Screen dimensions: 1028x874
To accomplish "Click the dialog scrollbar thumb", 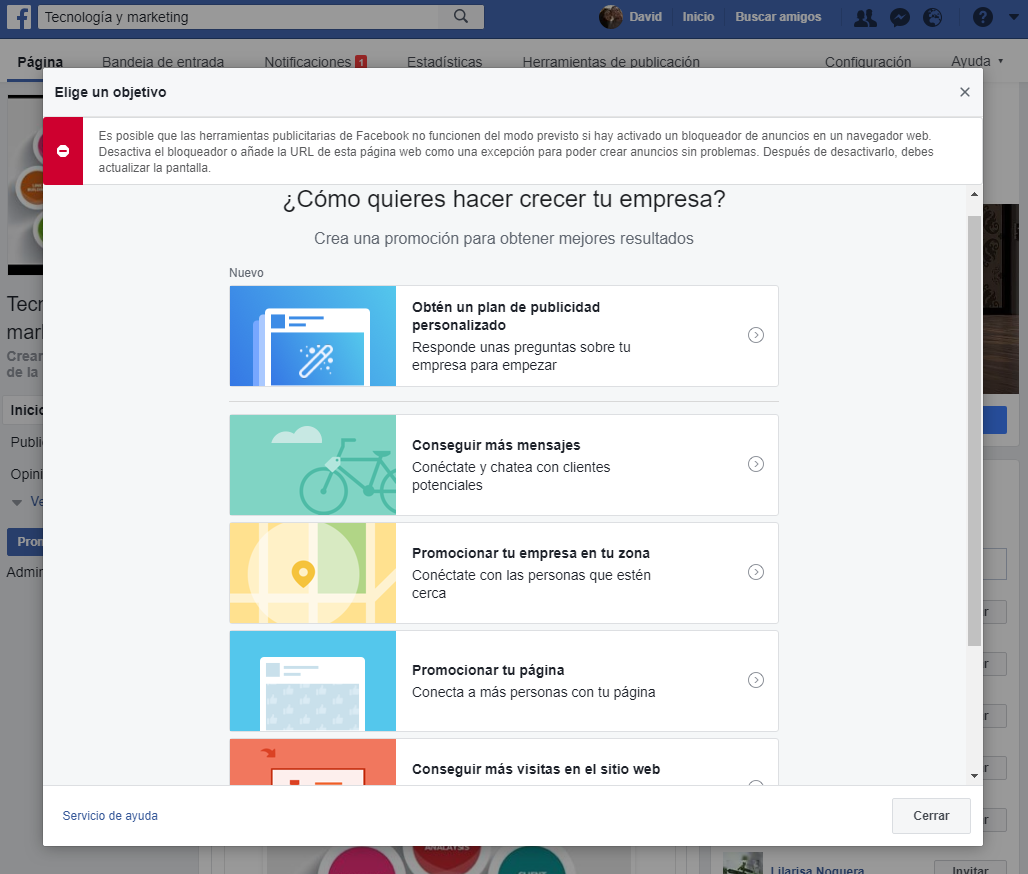I will coord(974,431).
